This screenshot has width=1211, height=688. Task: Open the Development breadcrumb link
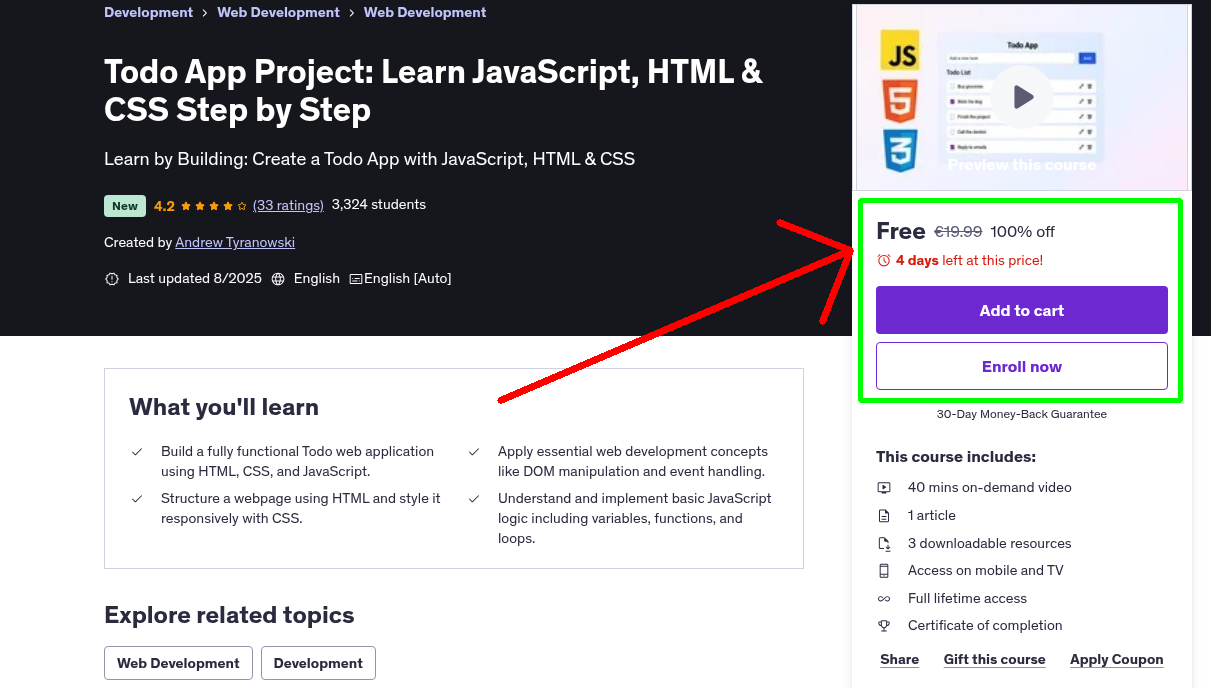point(149,13)
